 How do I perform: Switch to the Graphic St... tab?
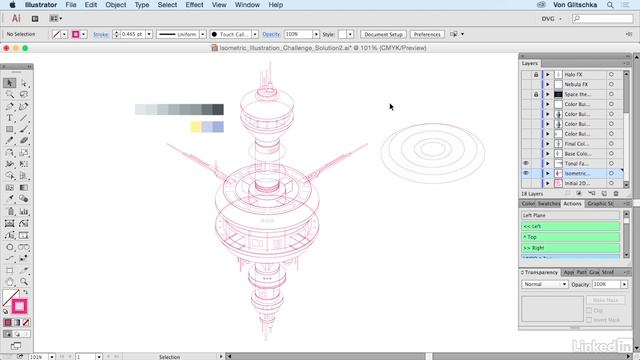click(x=600, y=204)
